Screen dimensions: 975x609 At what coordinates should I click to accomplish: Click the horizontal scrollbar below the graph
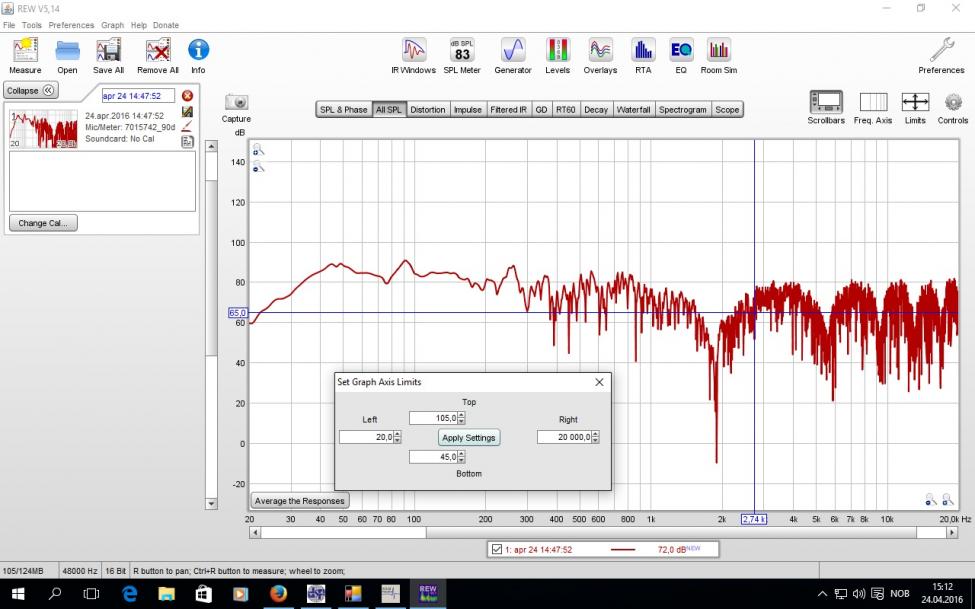pyautogui.click(x=600, y=533)
